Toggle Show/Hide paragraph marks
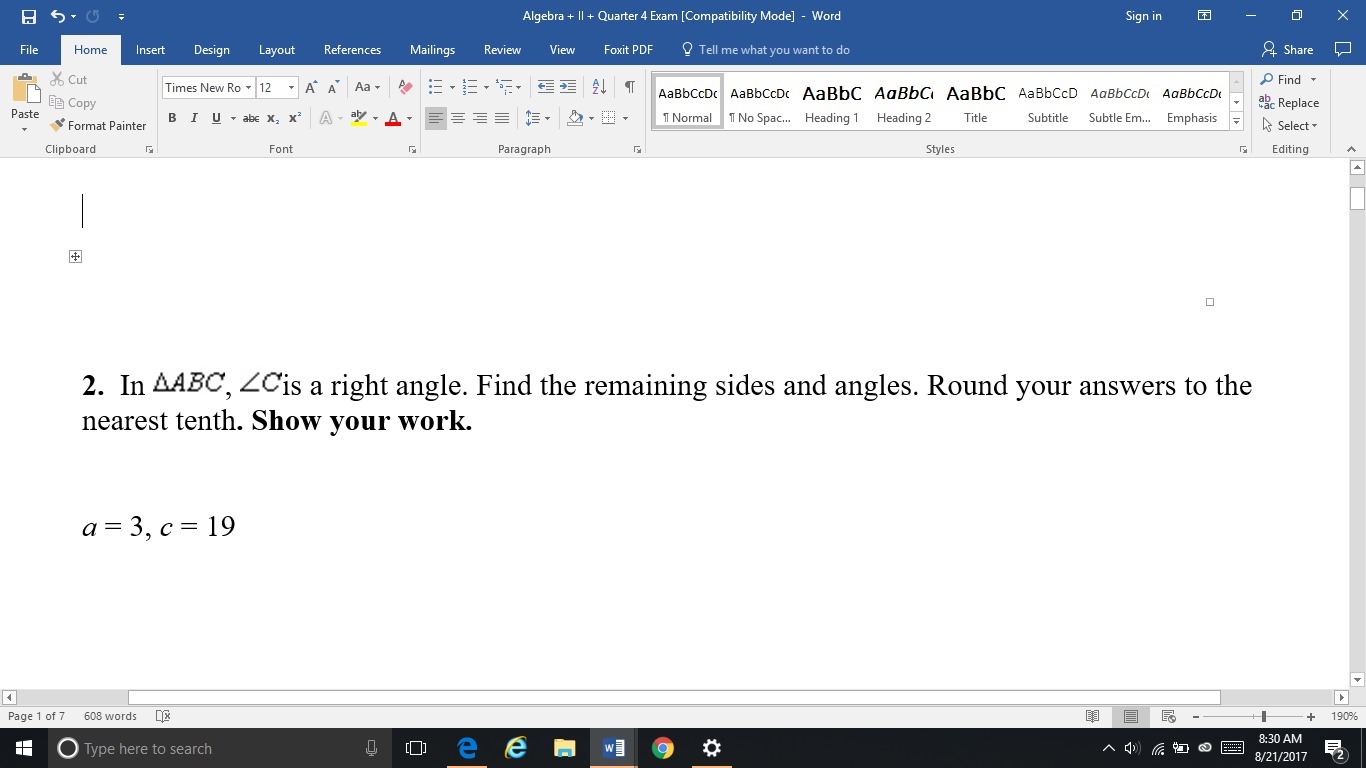1366x768 pixels. pyautogui.click(x=629, y=88)
